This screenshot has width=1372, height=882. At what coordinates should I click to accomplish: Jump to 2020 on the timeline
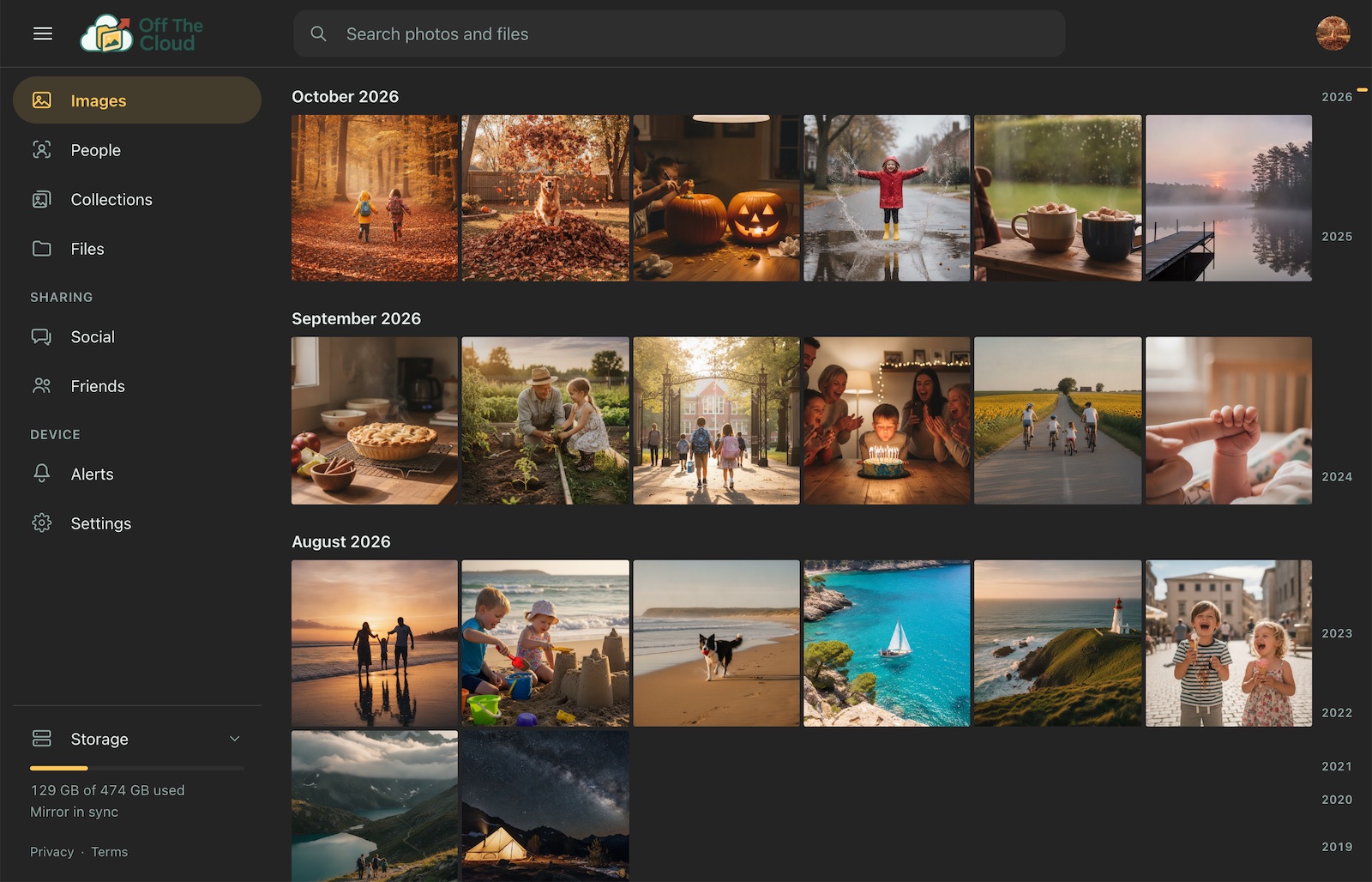point(1337,800)
